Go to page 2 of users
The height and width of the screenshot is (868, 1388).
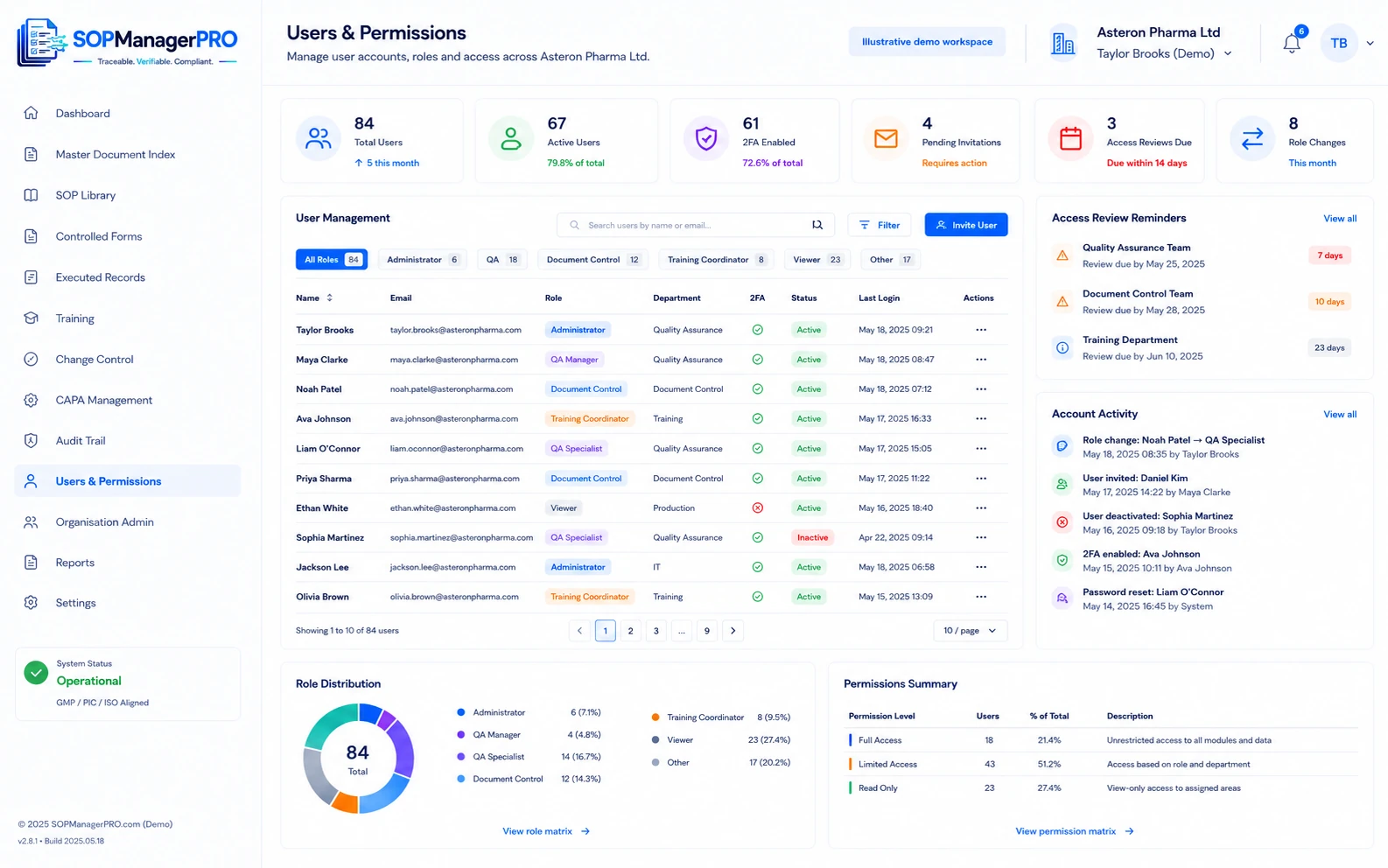pos(630,631)
